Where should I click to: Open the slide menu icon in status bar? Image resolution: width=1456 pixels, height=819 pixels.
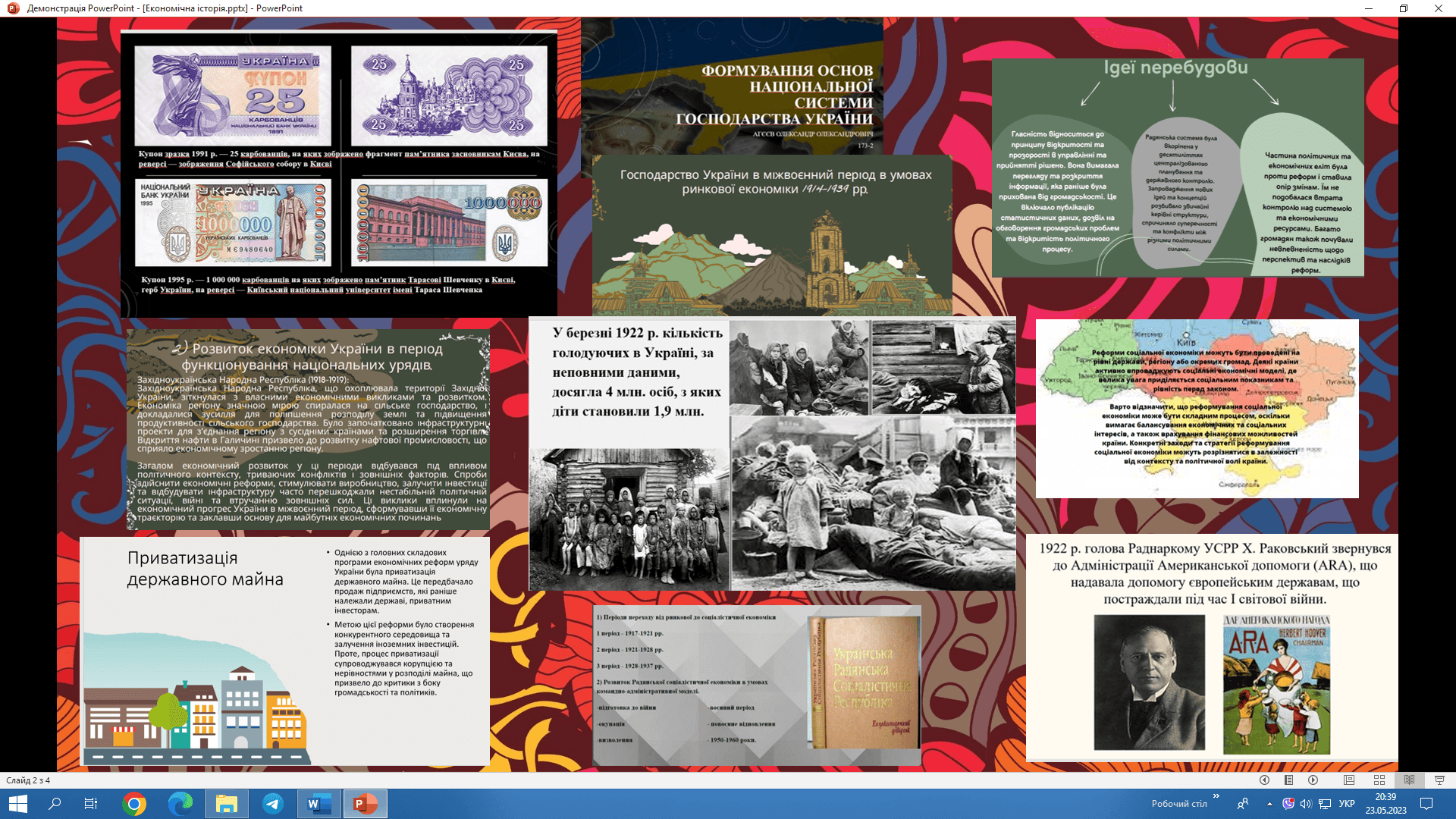tap(1288, 780)
